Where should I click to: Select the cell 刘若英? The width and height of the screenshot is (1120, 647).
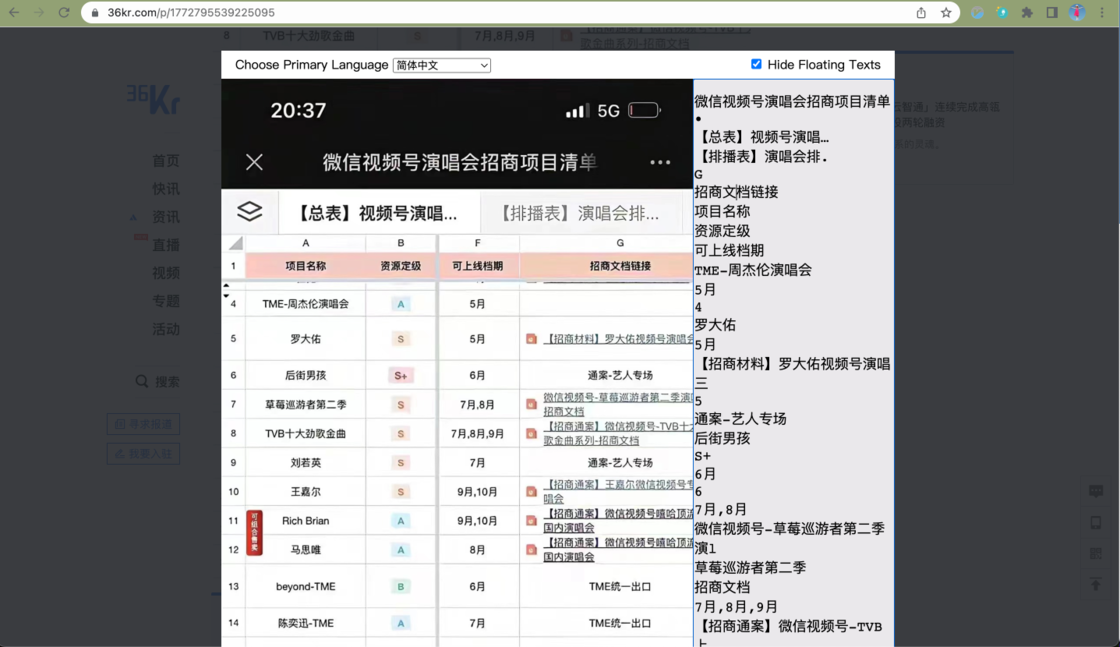[306, 463]
